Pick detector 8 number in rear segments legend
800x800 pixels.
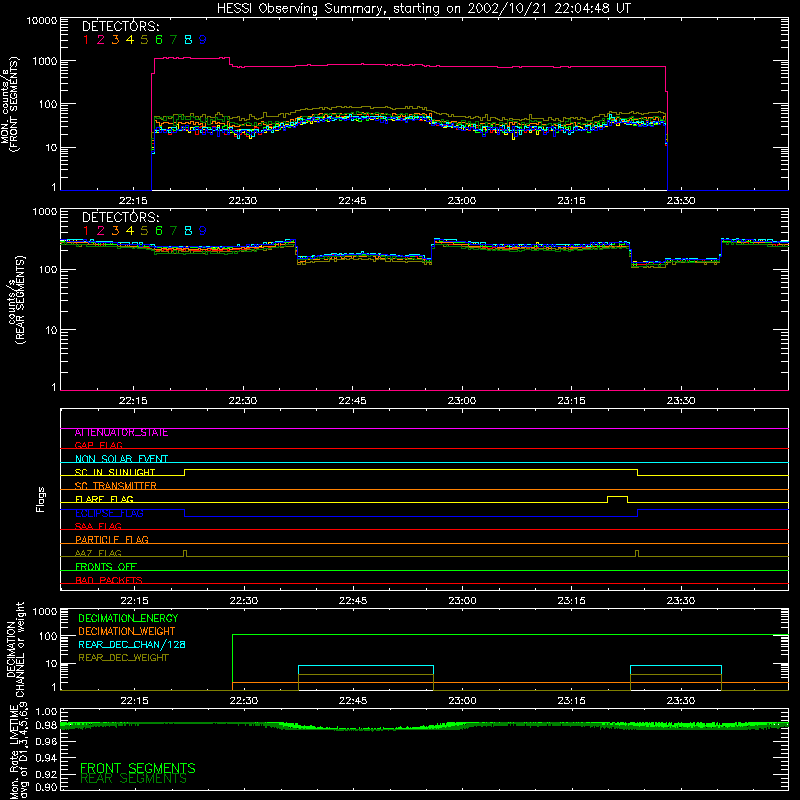click(x=188, y=231)
